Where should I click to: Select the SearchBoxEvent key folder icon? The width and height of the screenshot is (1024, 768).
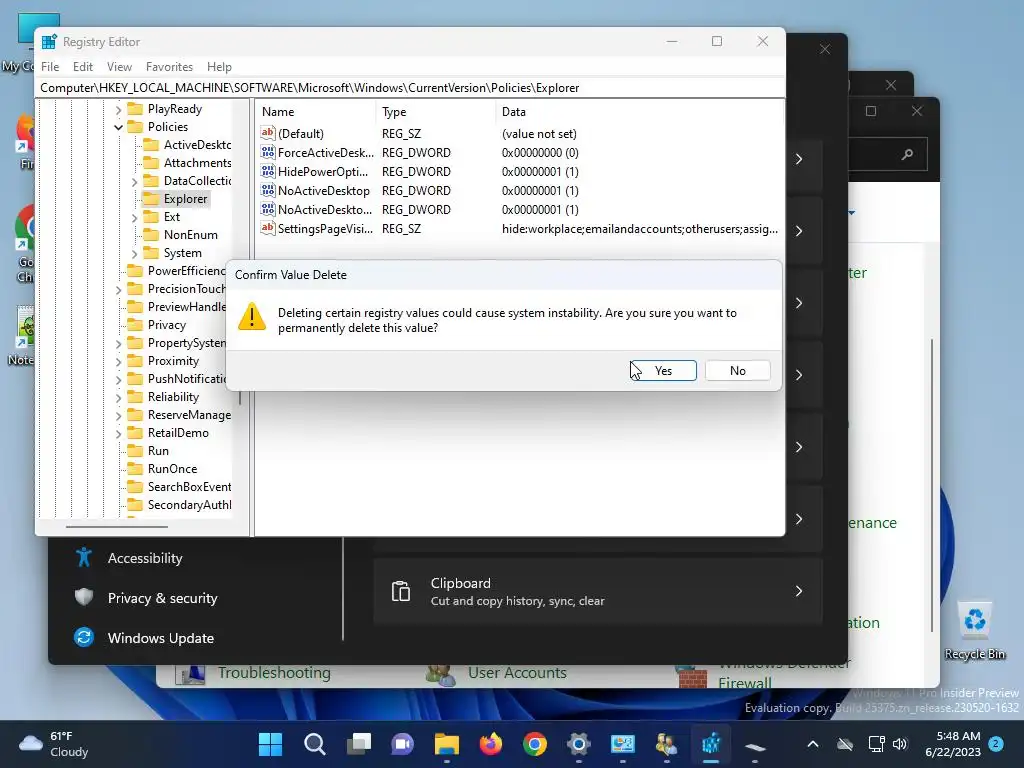[x=135, y=487]
